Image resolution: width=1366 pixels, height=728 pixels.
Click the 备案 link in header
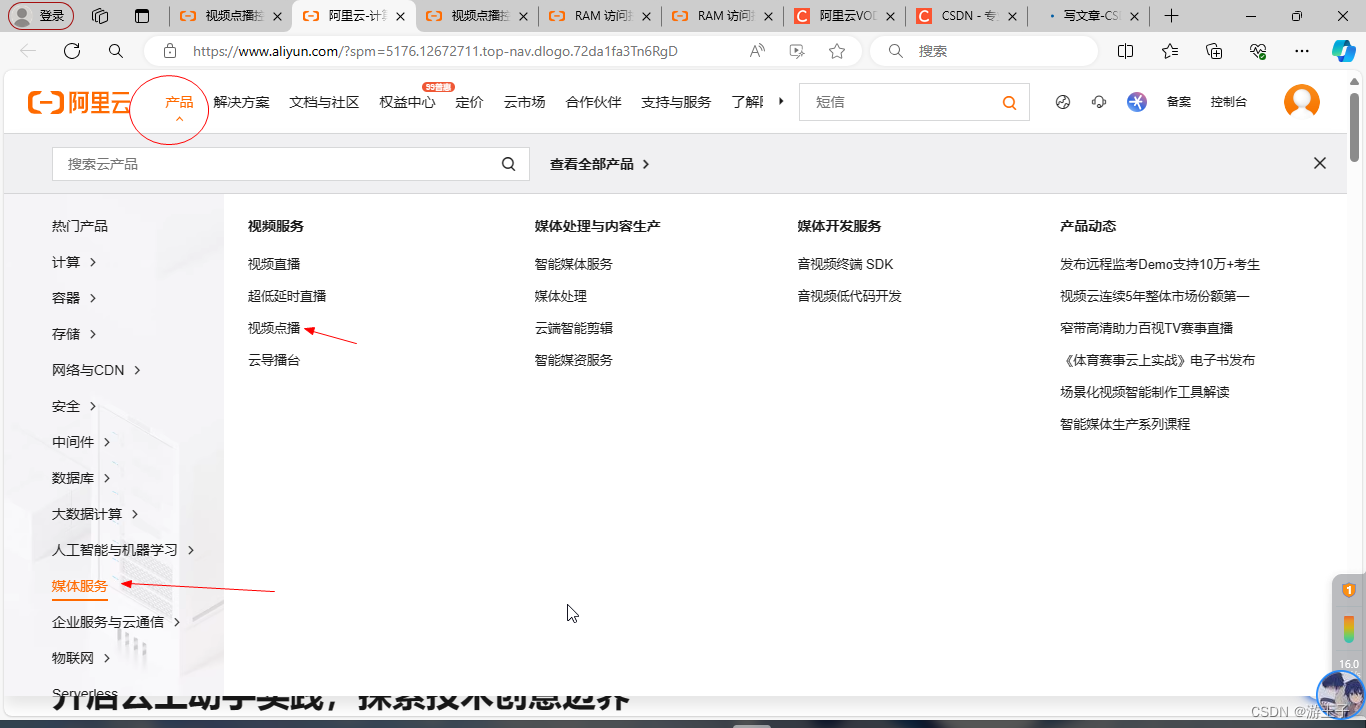[x=1179, y=102]
